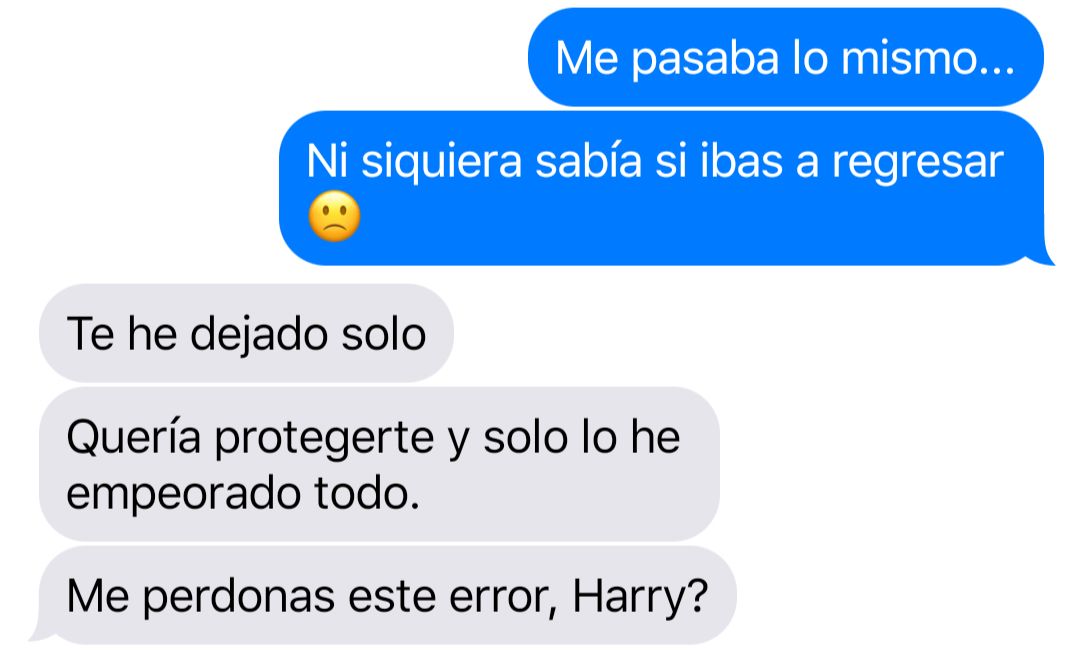Click the word "error," in the last bubble

click(503, 598)
